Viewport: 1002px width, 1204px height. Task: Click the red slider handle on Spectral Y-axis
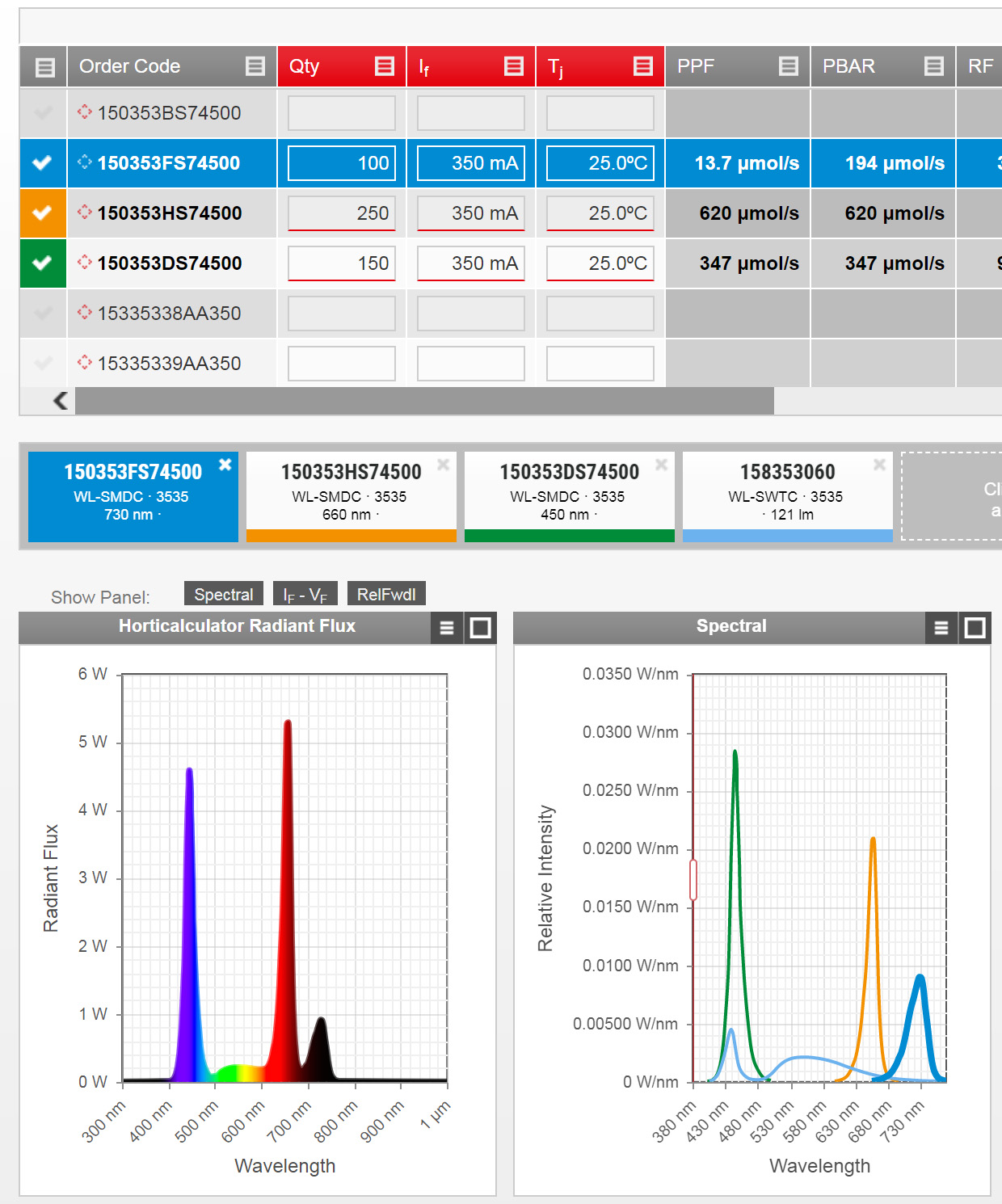tap(693, 880)
